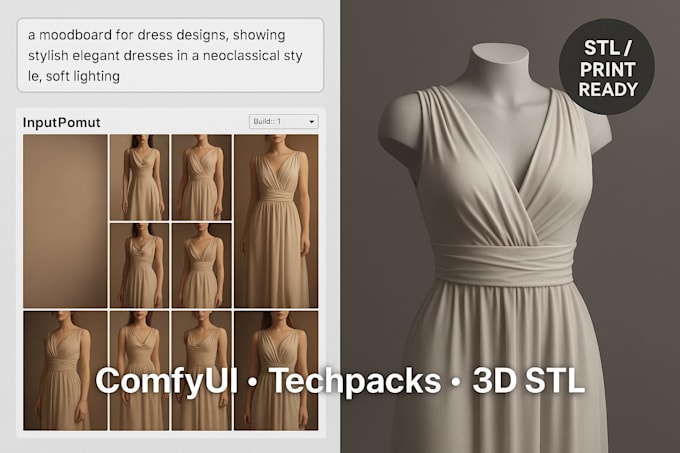Click the STL / PRINT READY badge
Image resolution: width=680 pixels, height=453 pixels.
click(607, 67)
